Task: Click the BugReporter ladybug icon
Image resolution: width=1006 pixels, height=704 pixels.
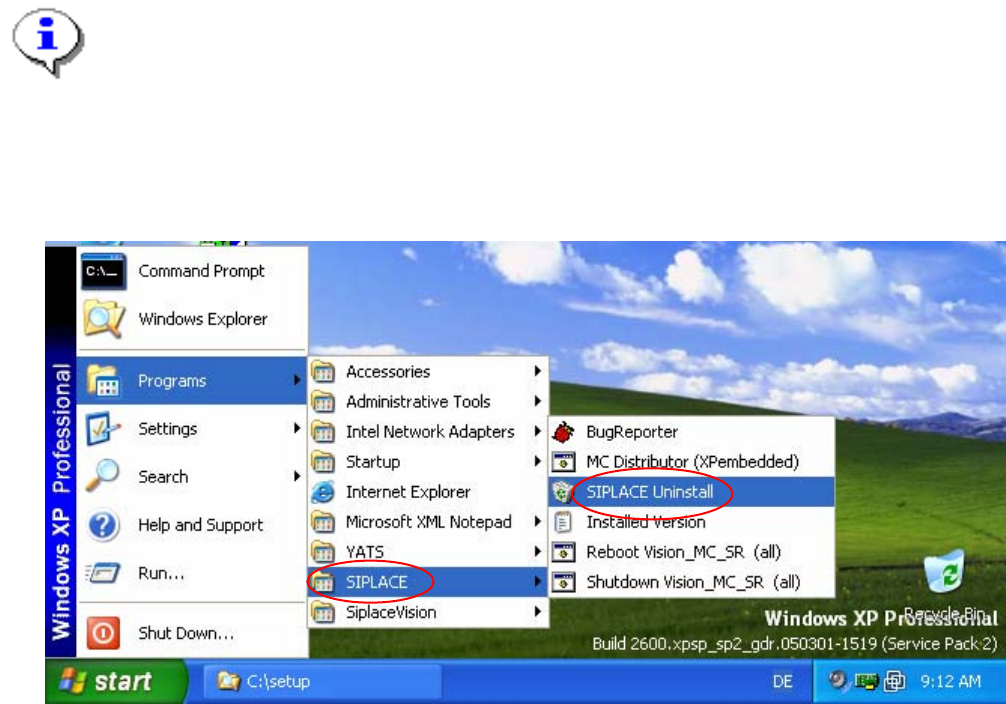Action: click(563, 432)
